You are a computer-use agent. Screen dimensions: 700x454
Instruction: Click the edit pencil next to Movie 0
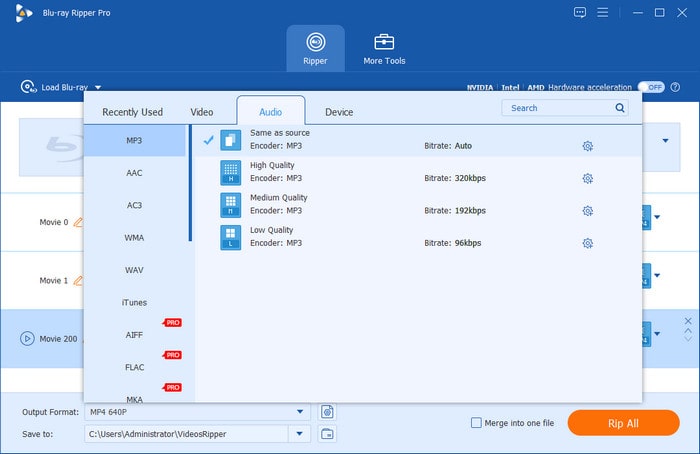coord(78,222)
